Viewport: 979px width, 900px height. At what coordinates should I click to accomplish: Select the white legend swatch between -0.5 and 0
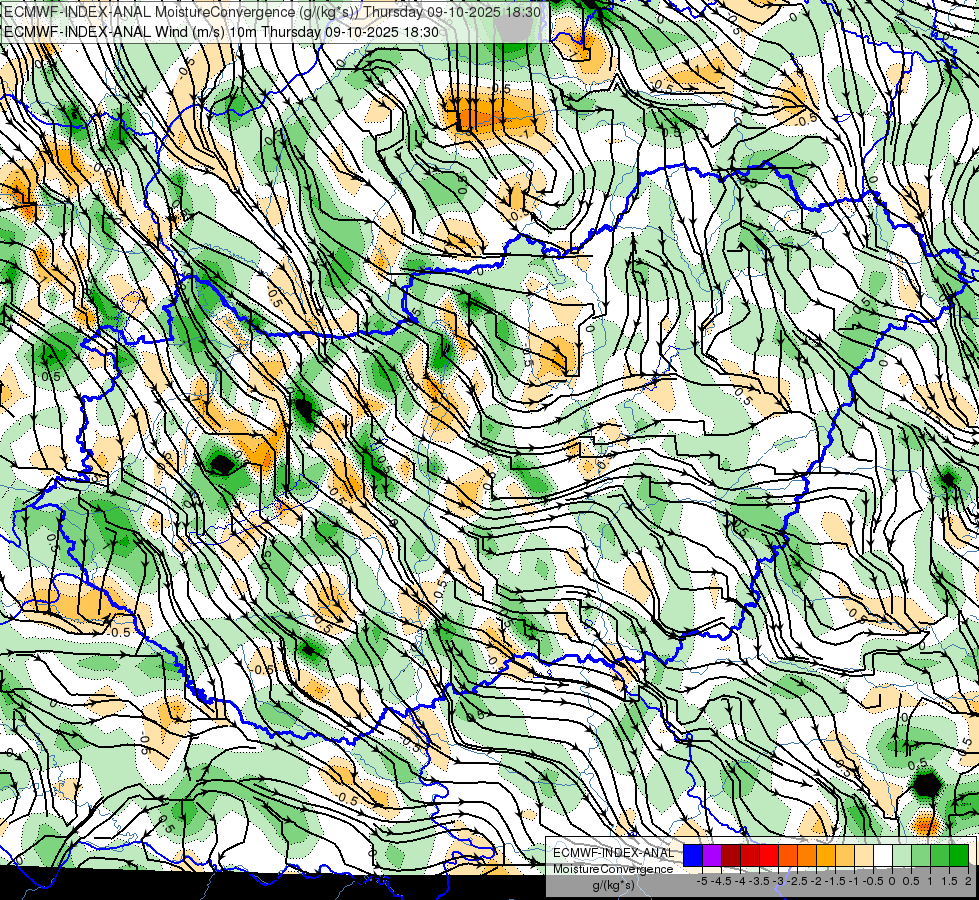[883, 855]
